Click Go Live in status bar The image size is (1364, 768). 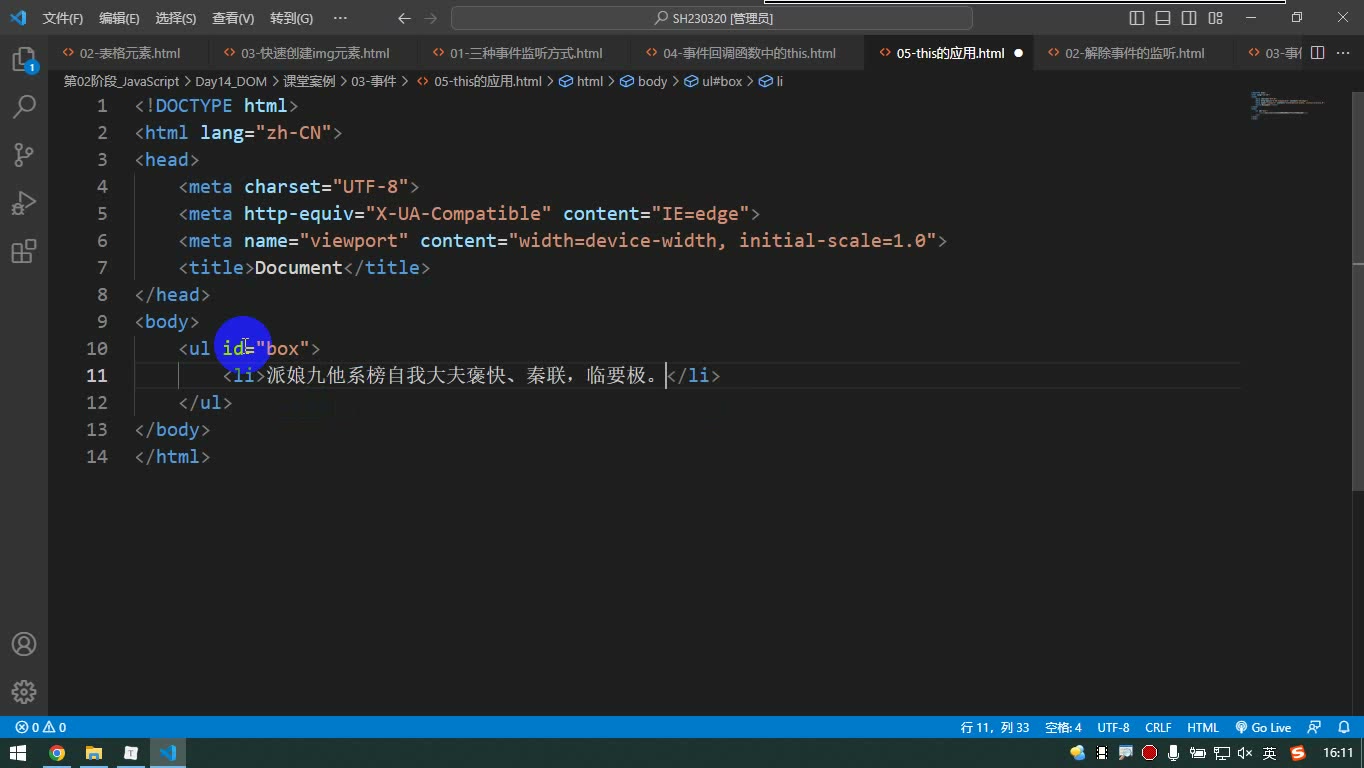1263,728
